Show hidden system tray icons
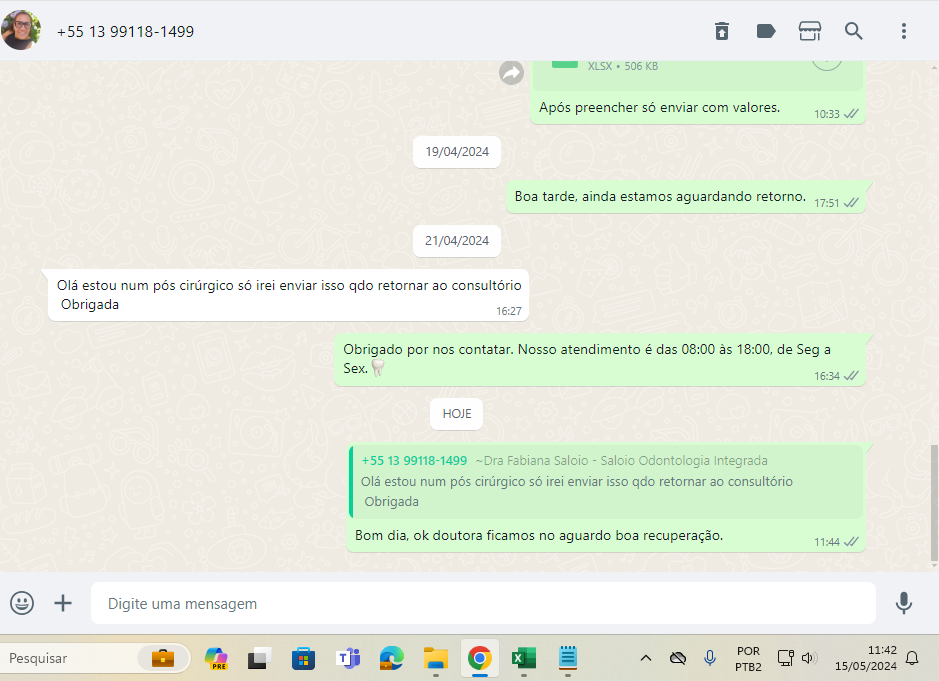Screen dimensions: 939x681 (x=646, y=658)
